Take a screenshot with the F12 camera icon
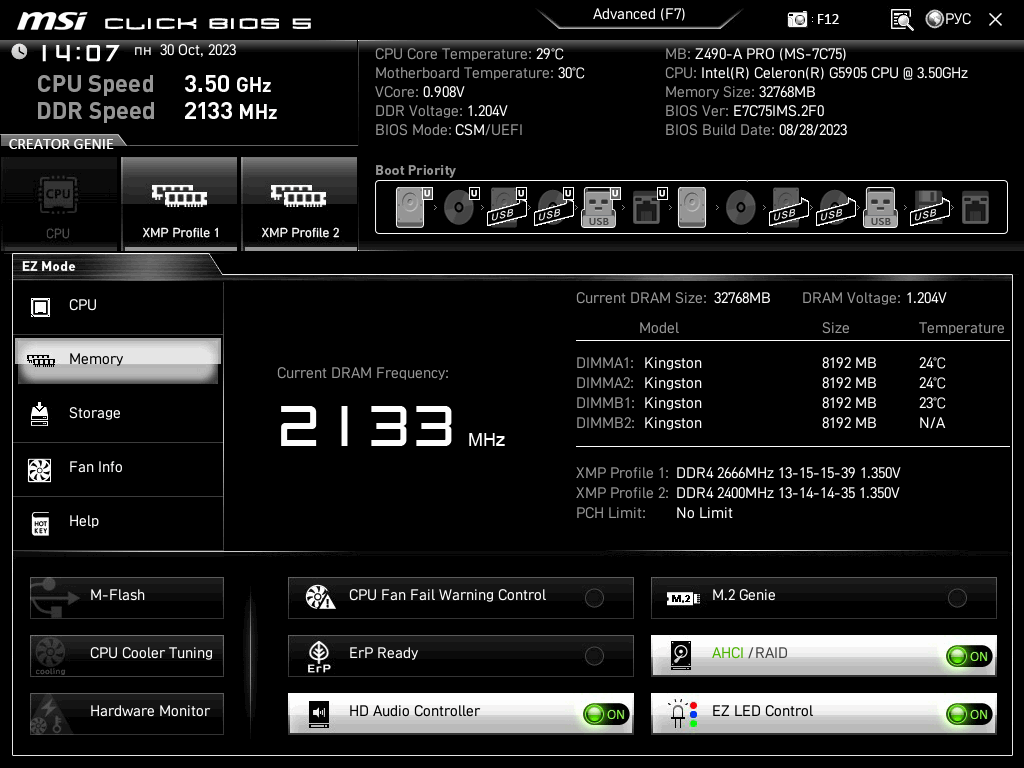 [797, 20]
